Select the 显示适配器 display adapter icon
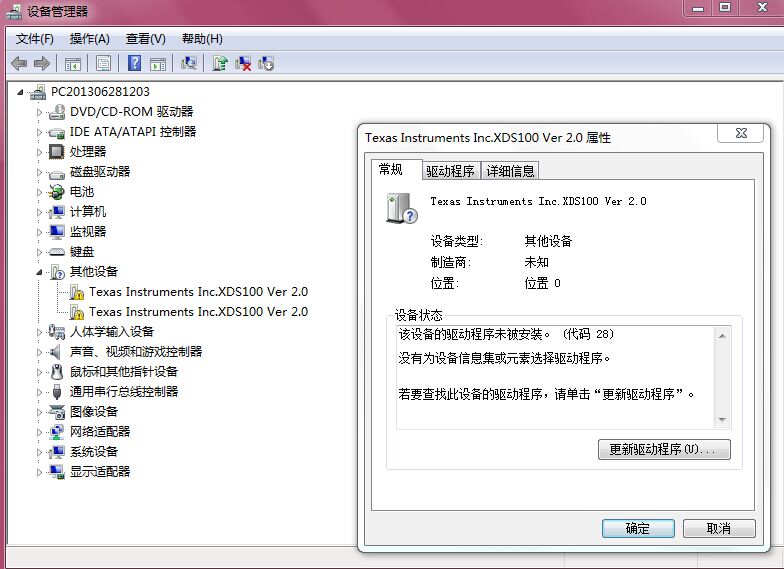Screen dimensions: 784x569 click(x=57, y=472)
